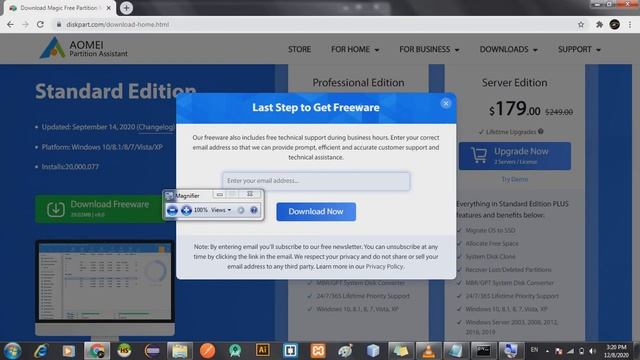Click the EN language indicator in the tray

point(534,350)
